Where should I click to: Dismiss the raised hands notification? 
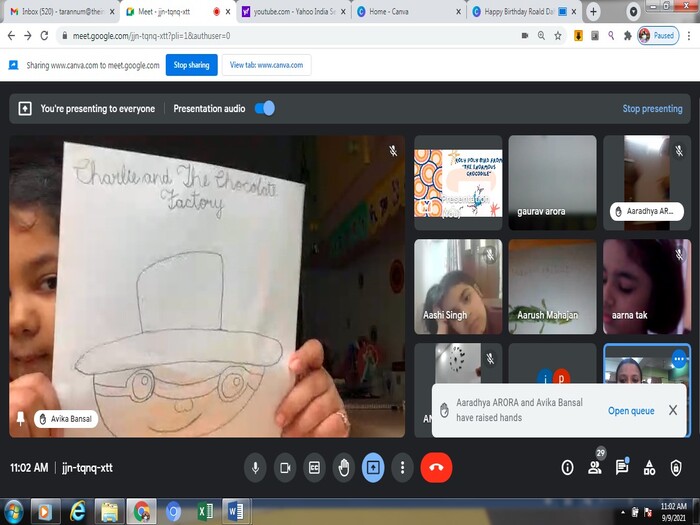pyautogui.click(x=673, y=410)
